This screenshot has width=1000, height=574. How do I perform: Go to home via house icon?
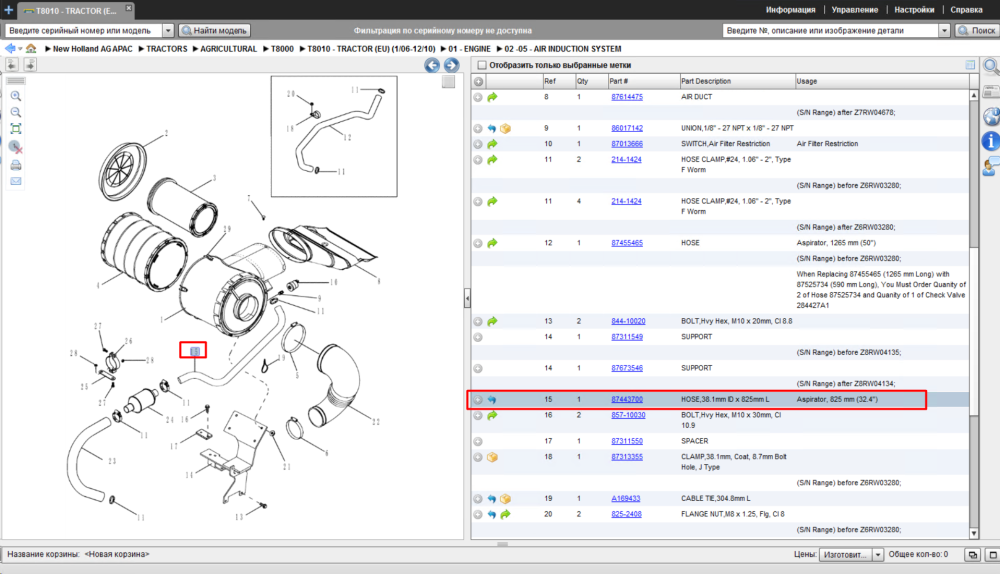[x=31, y=48]
